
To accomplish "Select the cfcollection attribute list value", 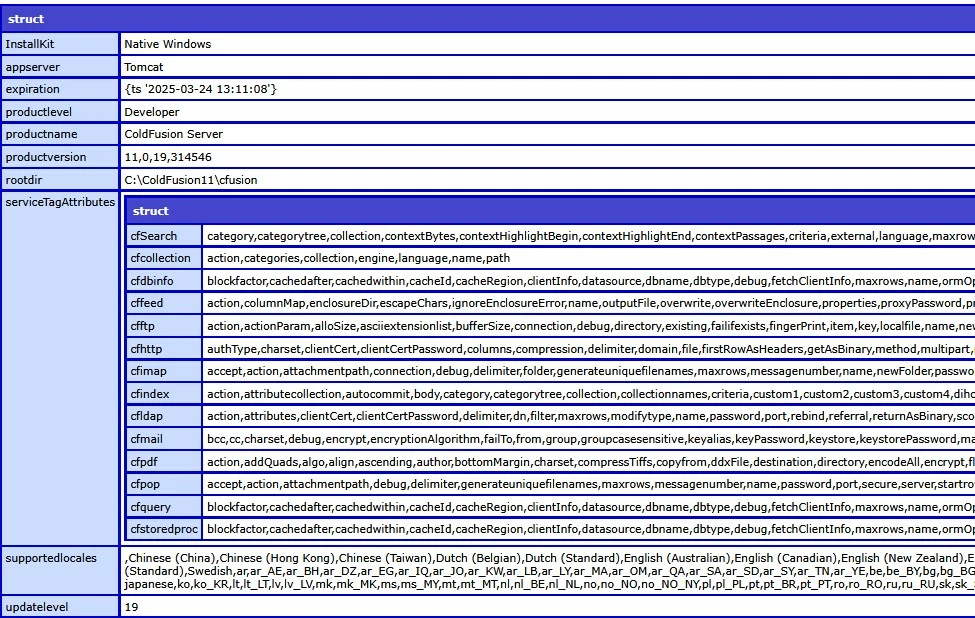I will tap(358, 258).
